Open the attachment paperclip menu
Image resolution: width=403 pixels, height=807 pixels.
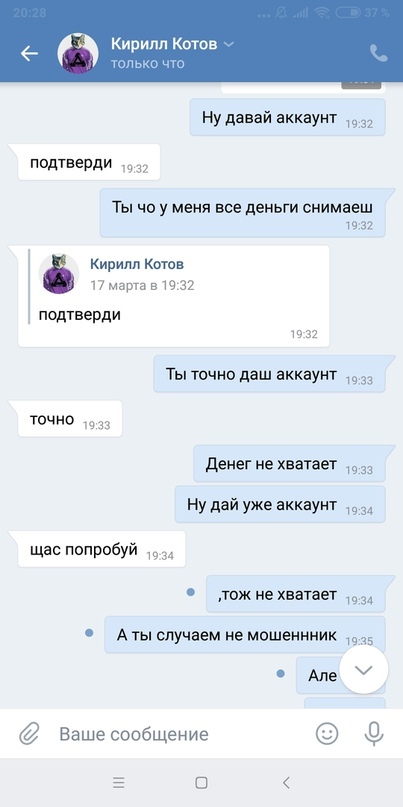(x=29, y=733)
